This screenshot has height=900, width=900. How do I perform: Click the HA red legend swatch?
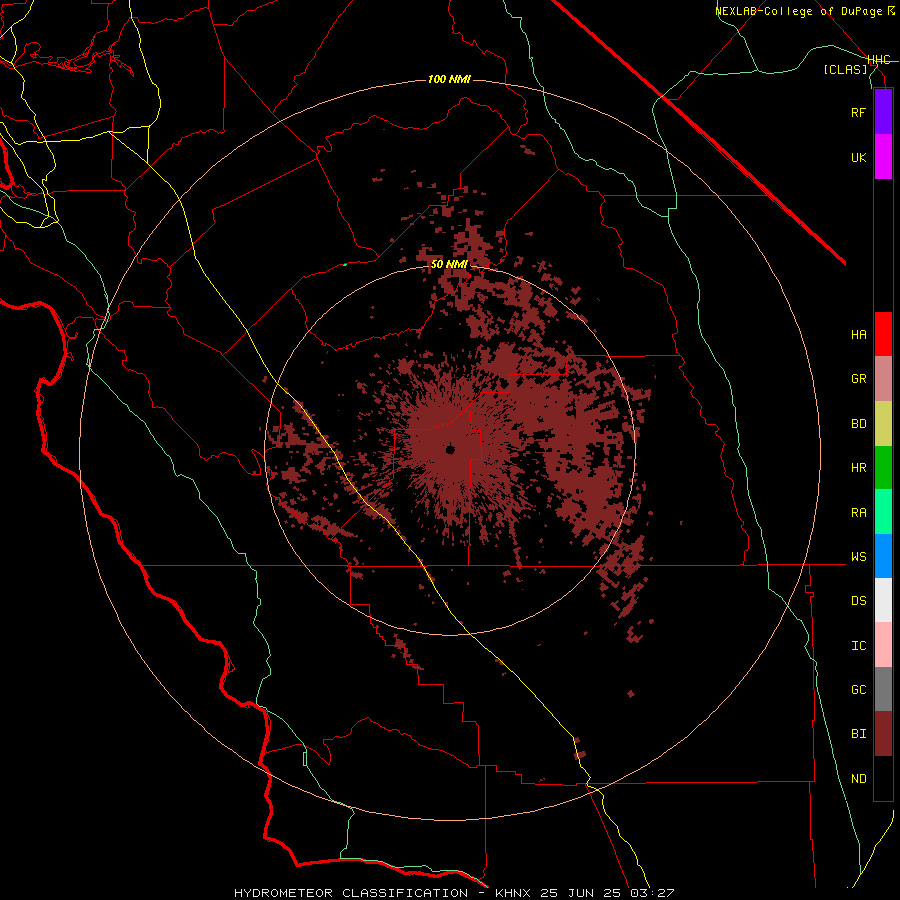click(883, 334)
